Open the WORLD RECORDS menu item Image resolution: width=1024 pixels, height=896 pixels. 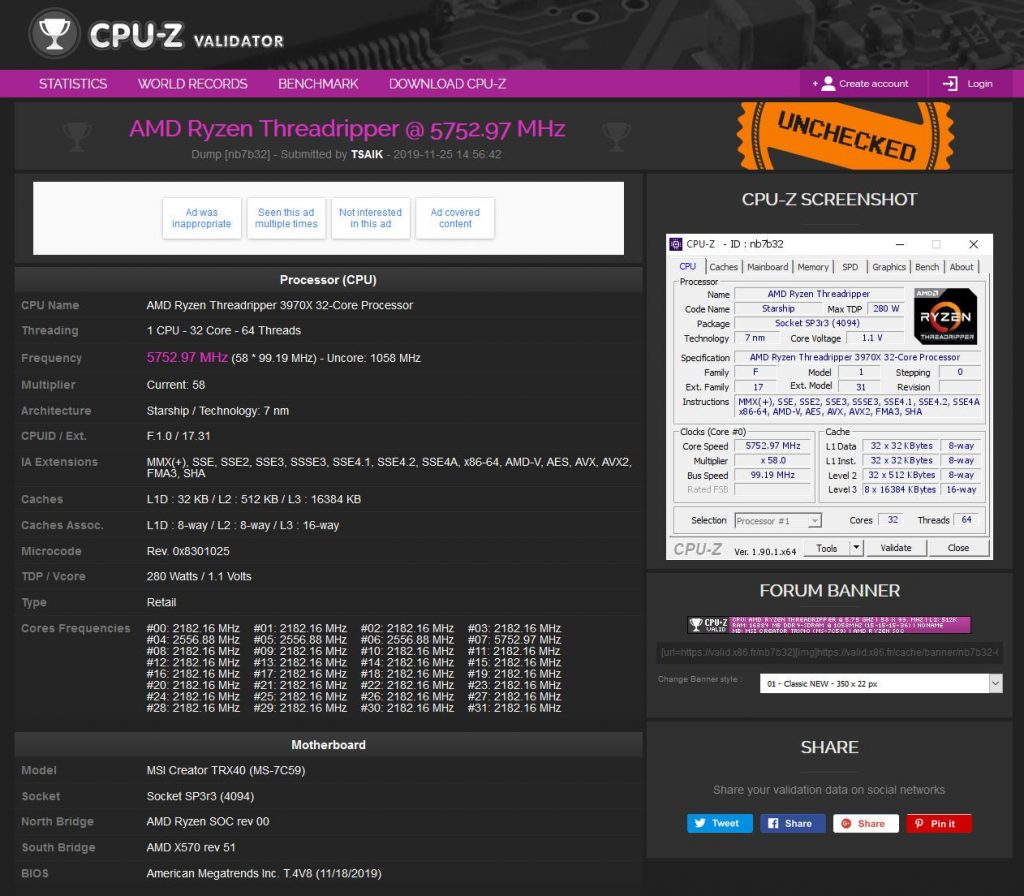pyautogui.click(x=192, y=84)
